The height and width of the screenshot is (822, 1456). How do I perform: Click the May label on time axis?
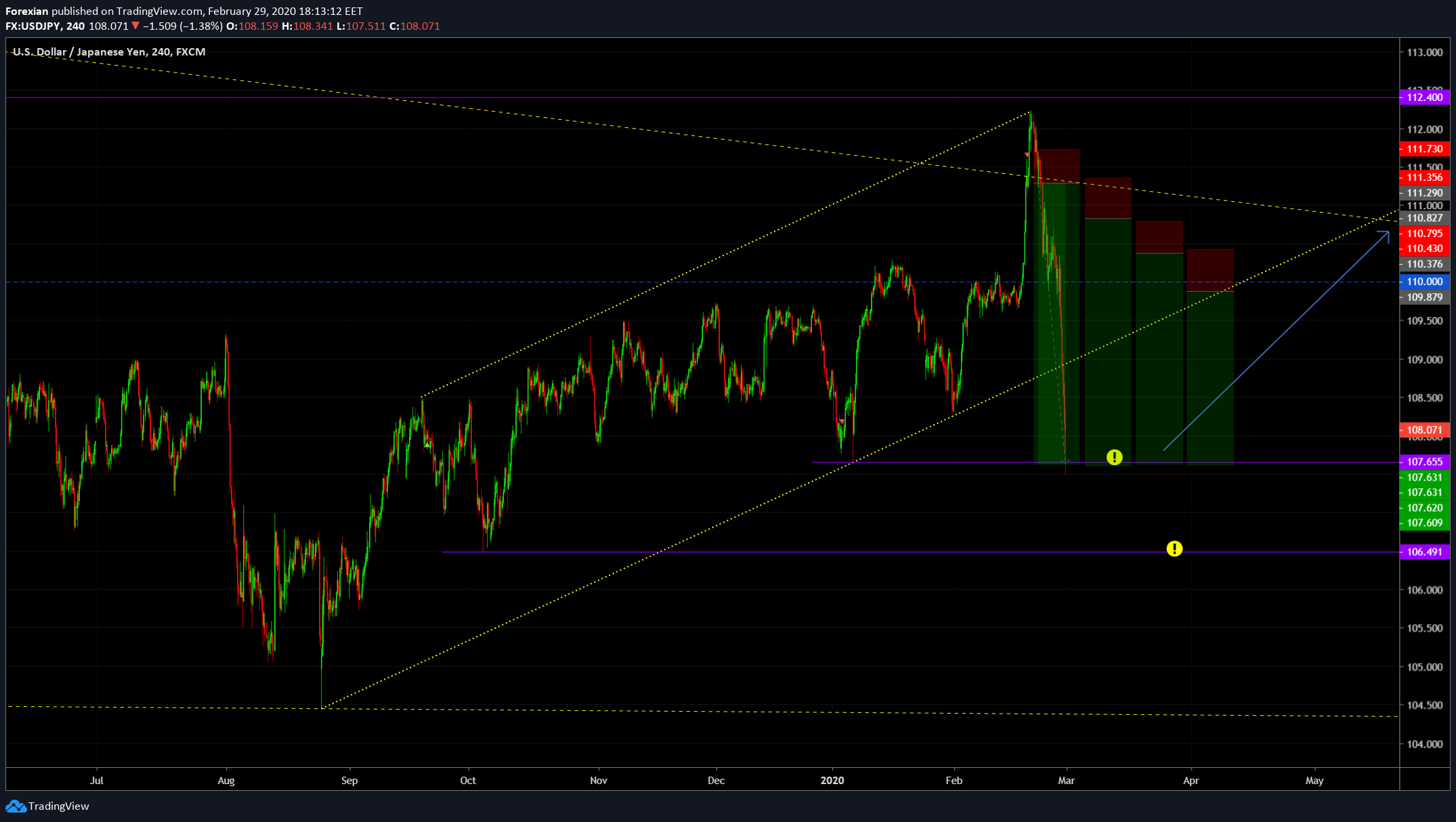click(x=1314, y=781)
